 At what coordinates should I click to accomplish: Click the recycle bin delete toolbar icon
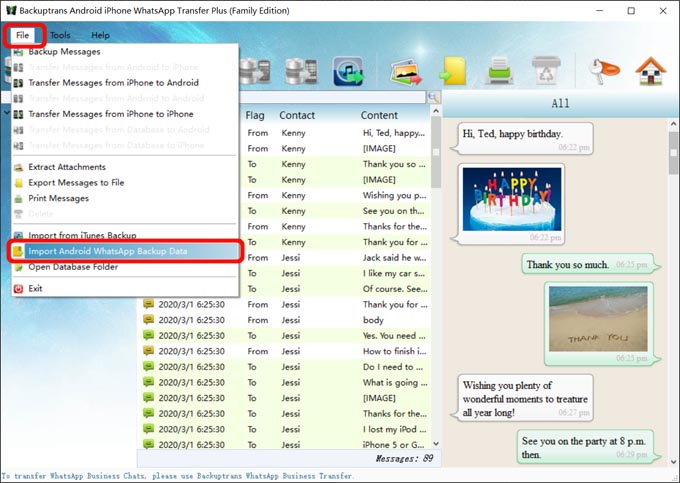click(x=546, y=70)
